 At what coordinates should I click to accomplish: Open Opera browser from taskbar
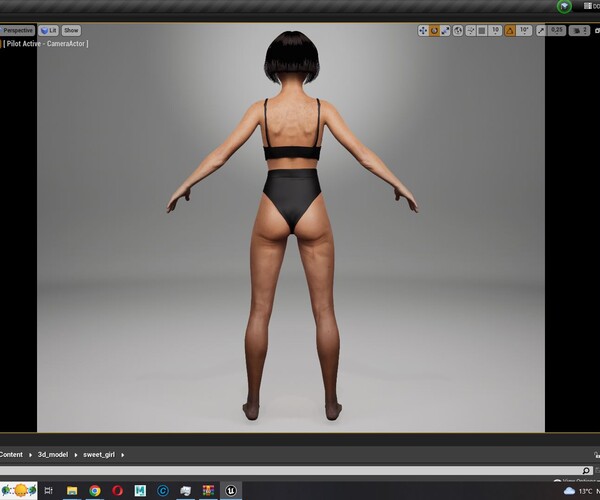(117, 490)
